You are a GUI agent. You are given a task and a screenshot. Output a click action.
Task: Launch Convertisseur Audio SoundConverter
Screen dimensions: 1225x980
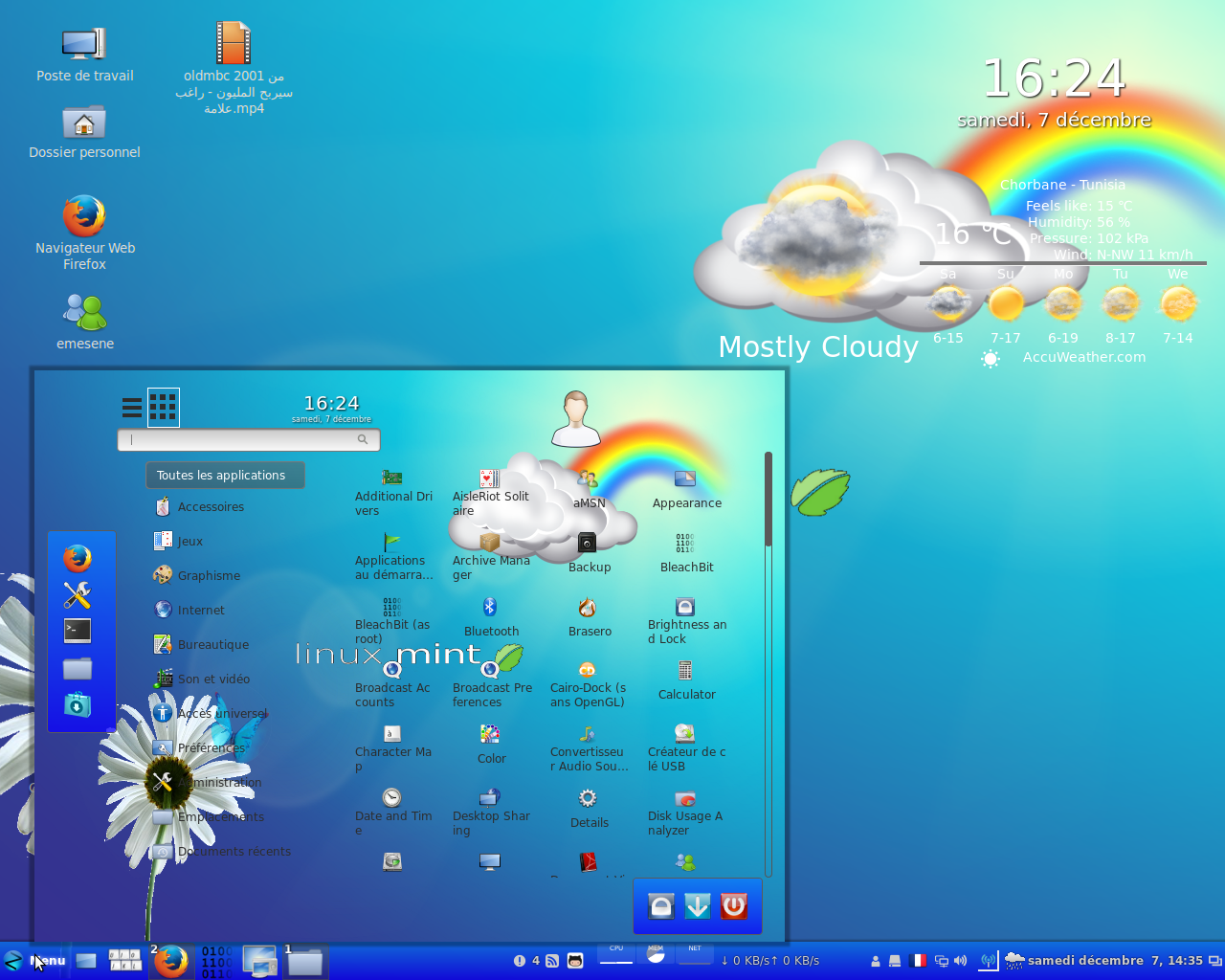[x=590, y=749]
